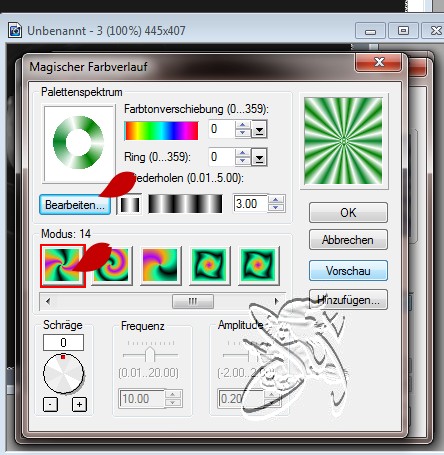The height and width of the screenshot is (455, 444).
Task: Select the fourth square-swirl mode thumbnail
Action: (210, 266)
